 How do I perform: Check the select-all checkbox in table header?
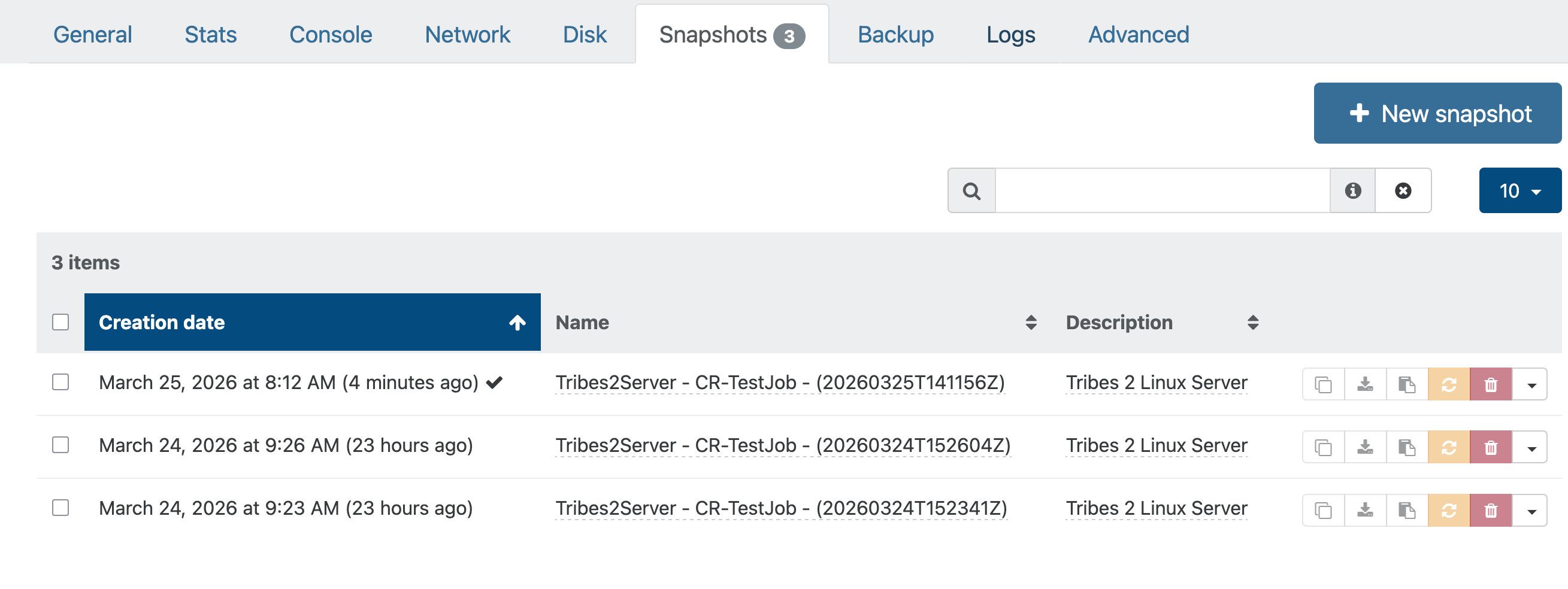pos(60,322)
